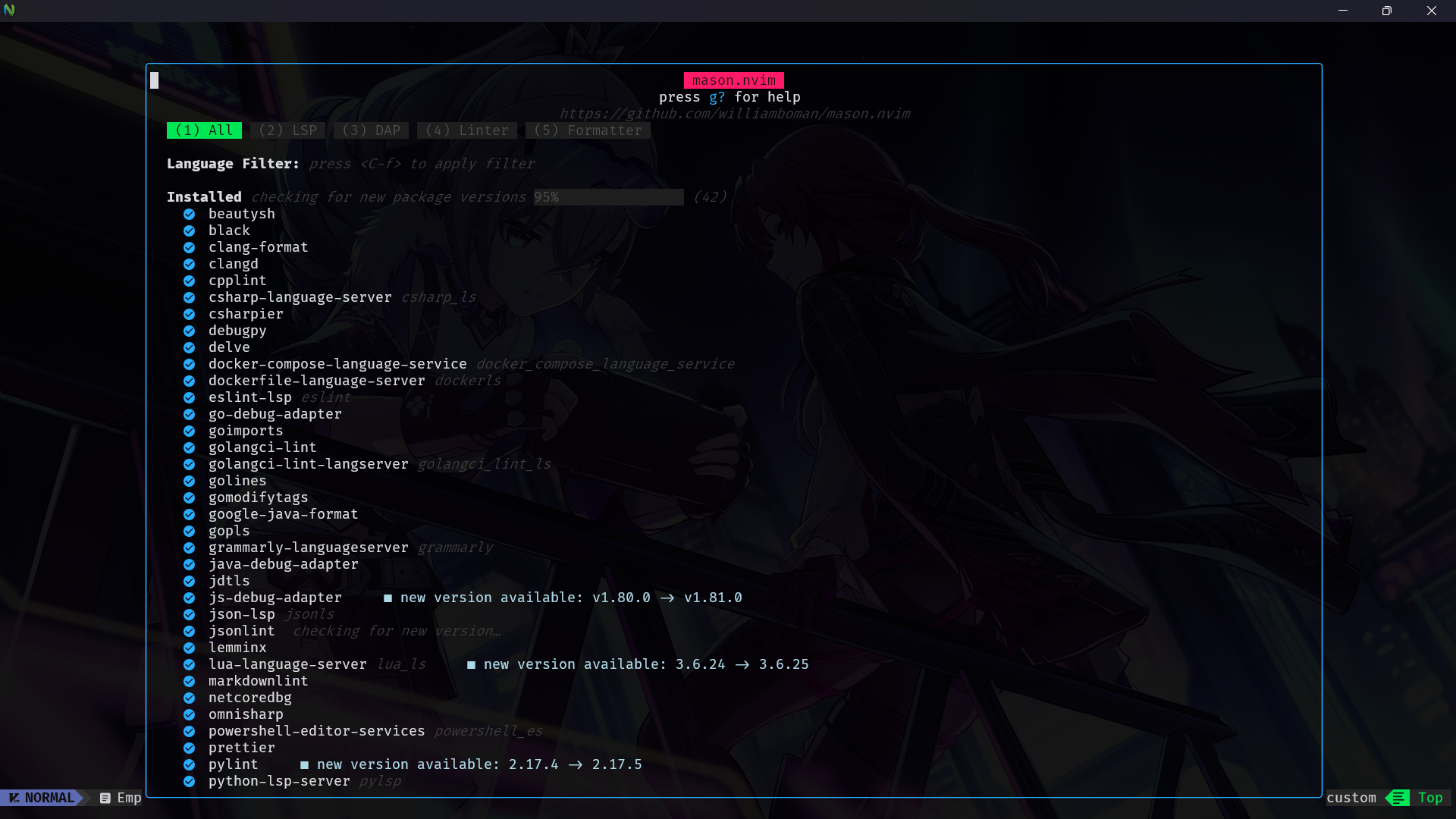Viewport: 1456px width, 819px height.
Task: Click the installed icon next to debugpy
Action: (189, 331)
